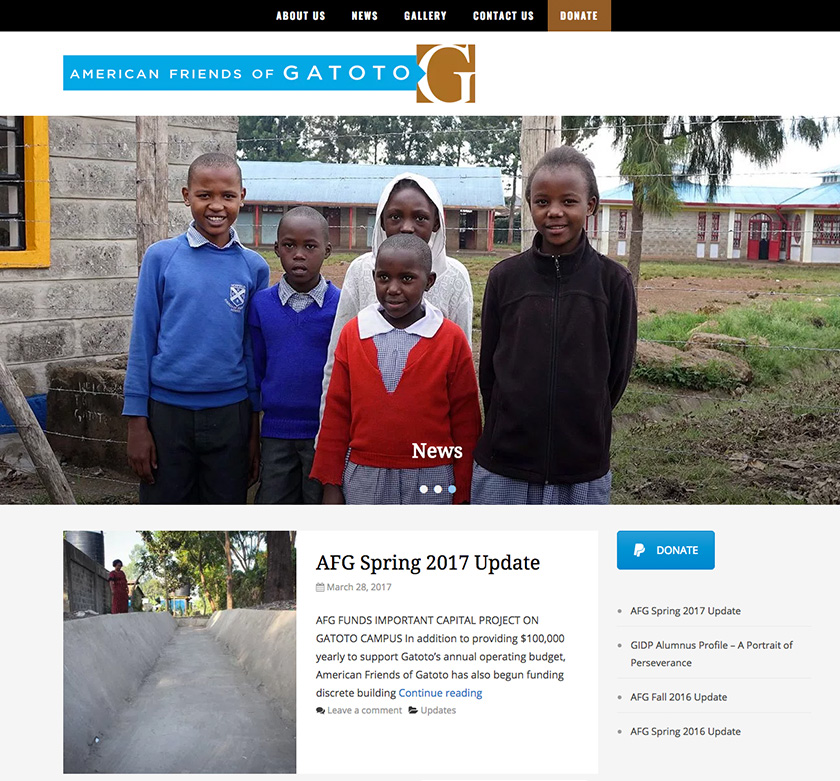The width and height of the screenshot is (840, 781).
Task: Open GIDP Alumnus Profile sidebar link
Action: click(x=711, y=654)
